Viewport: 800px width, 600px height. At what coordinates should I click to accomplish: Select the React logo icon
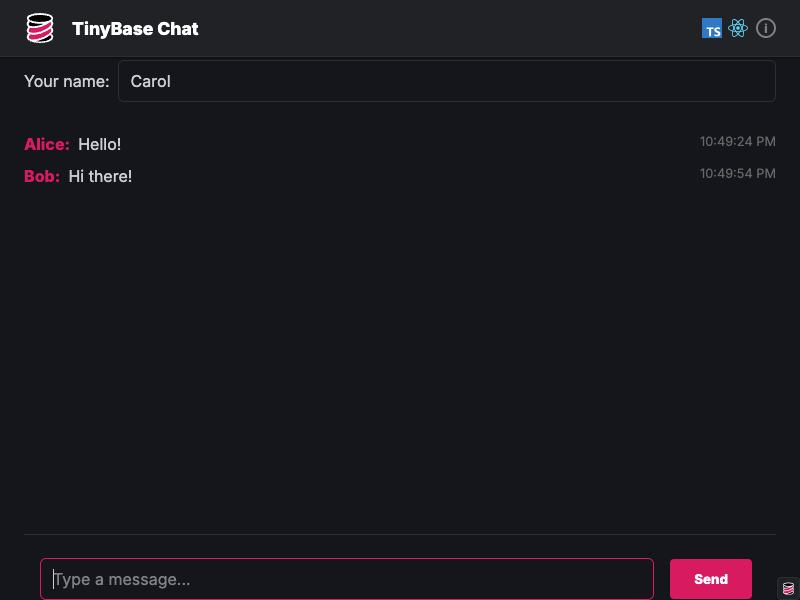[x=738, y=28]
